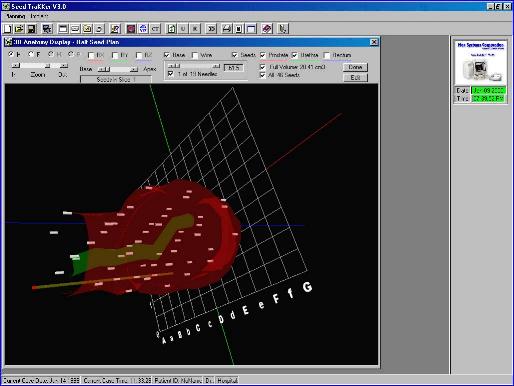Click the R toolbar icon beside U
Viewport: 514px width, 386px height.
[195, 29]
